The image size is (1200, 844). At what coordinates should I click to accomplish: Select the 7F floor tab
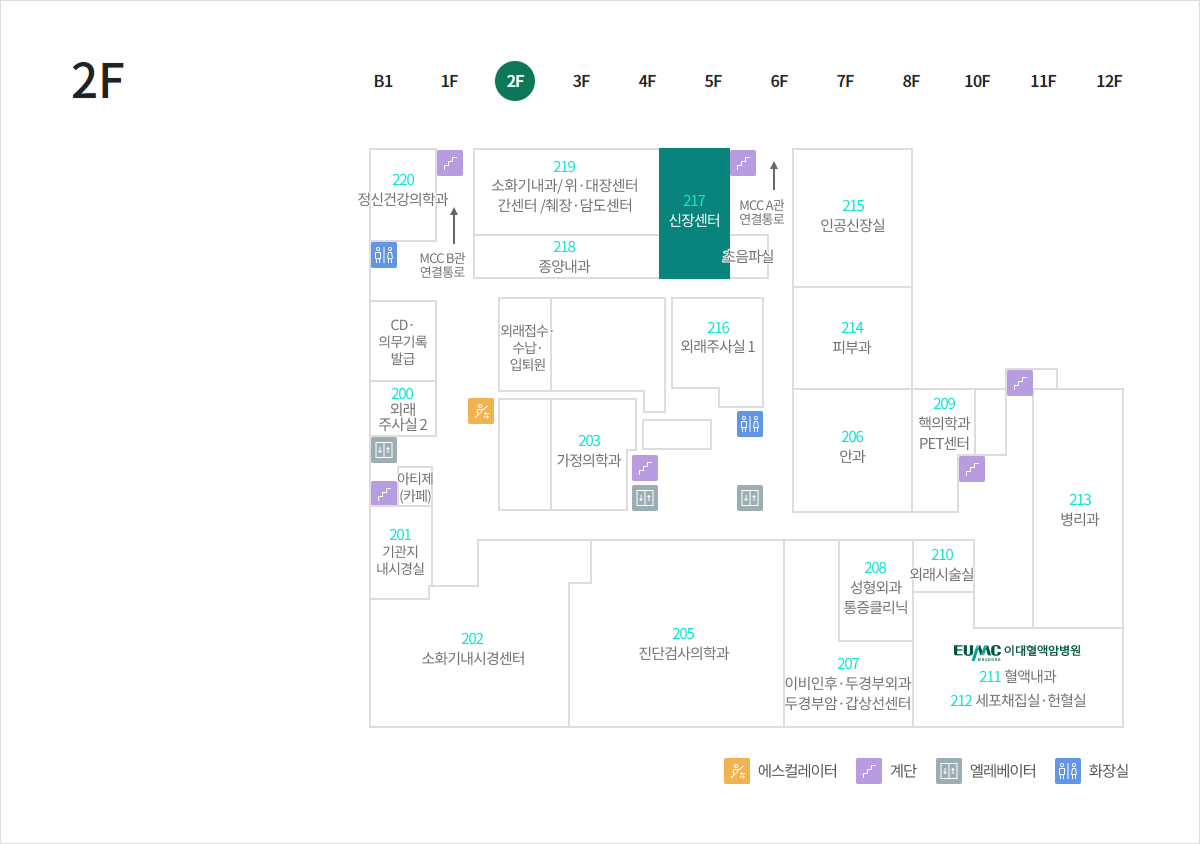point(845,82)
